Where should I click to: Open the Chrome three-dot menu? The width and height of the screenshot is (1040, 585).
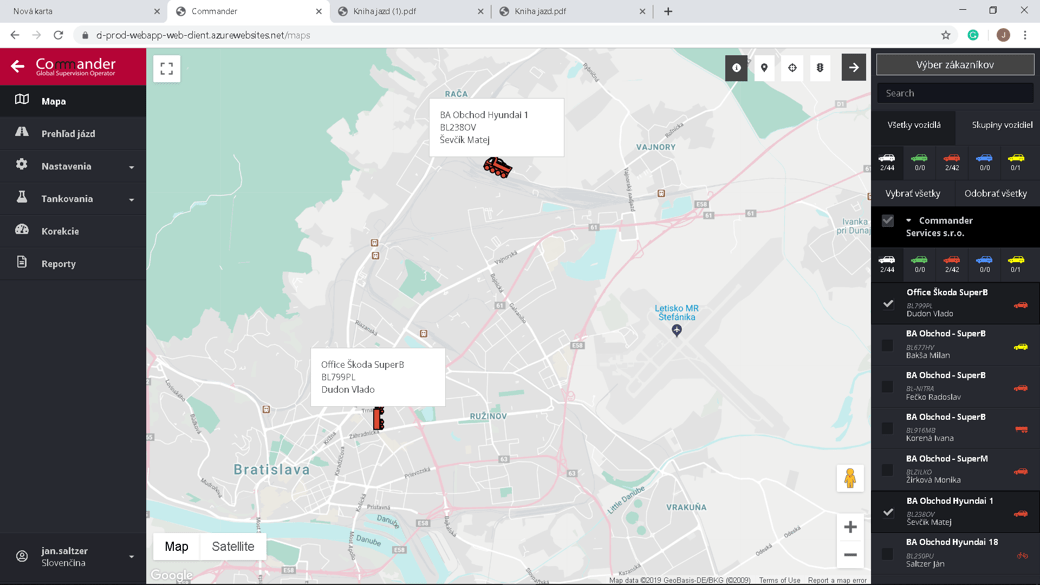pos(1025,35)
